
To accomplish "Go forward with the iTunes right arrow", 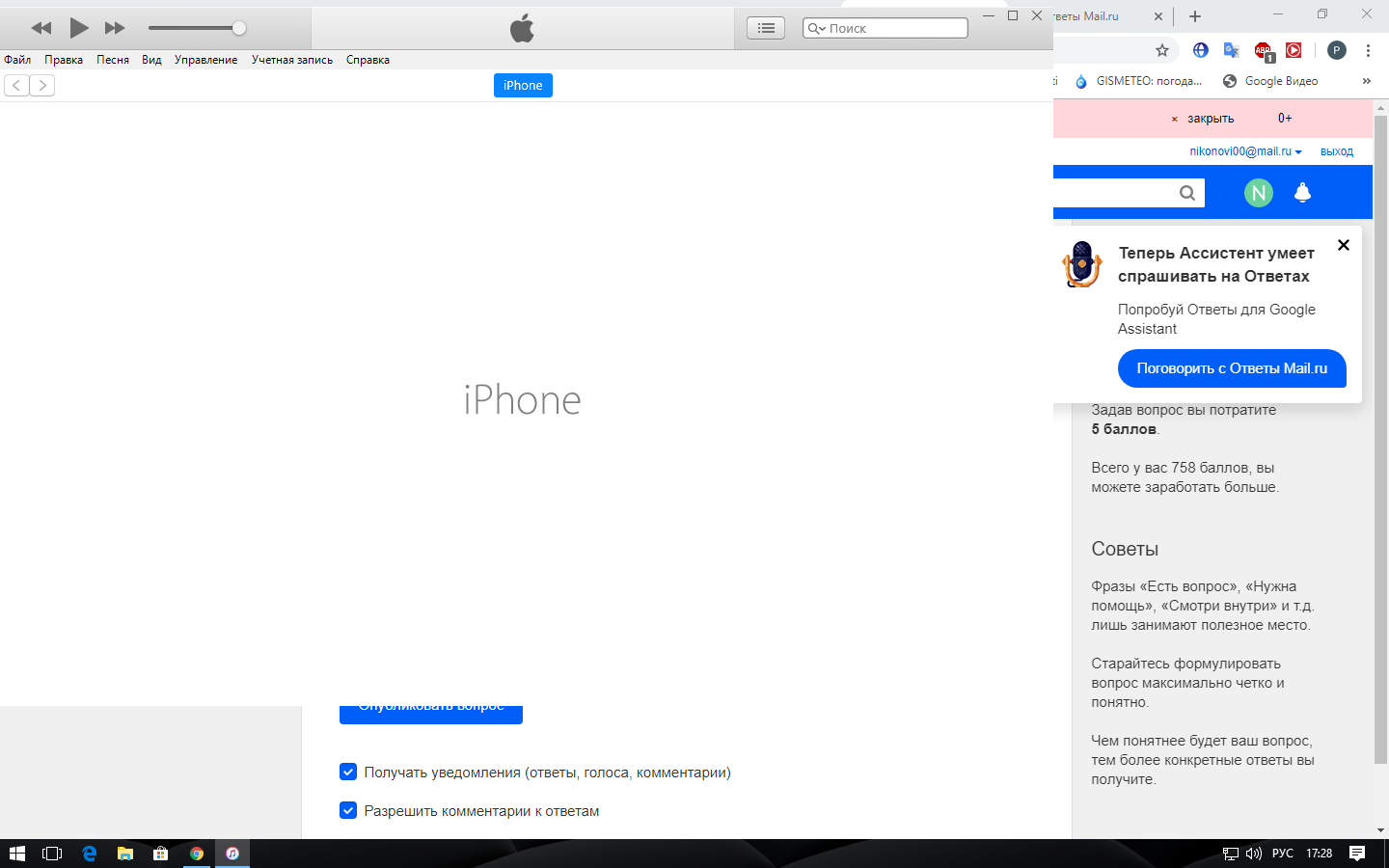I will [42, 85].
